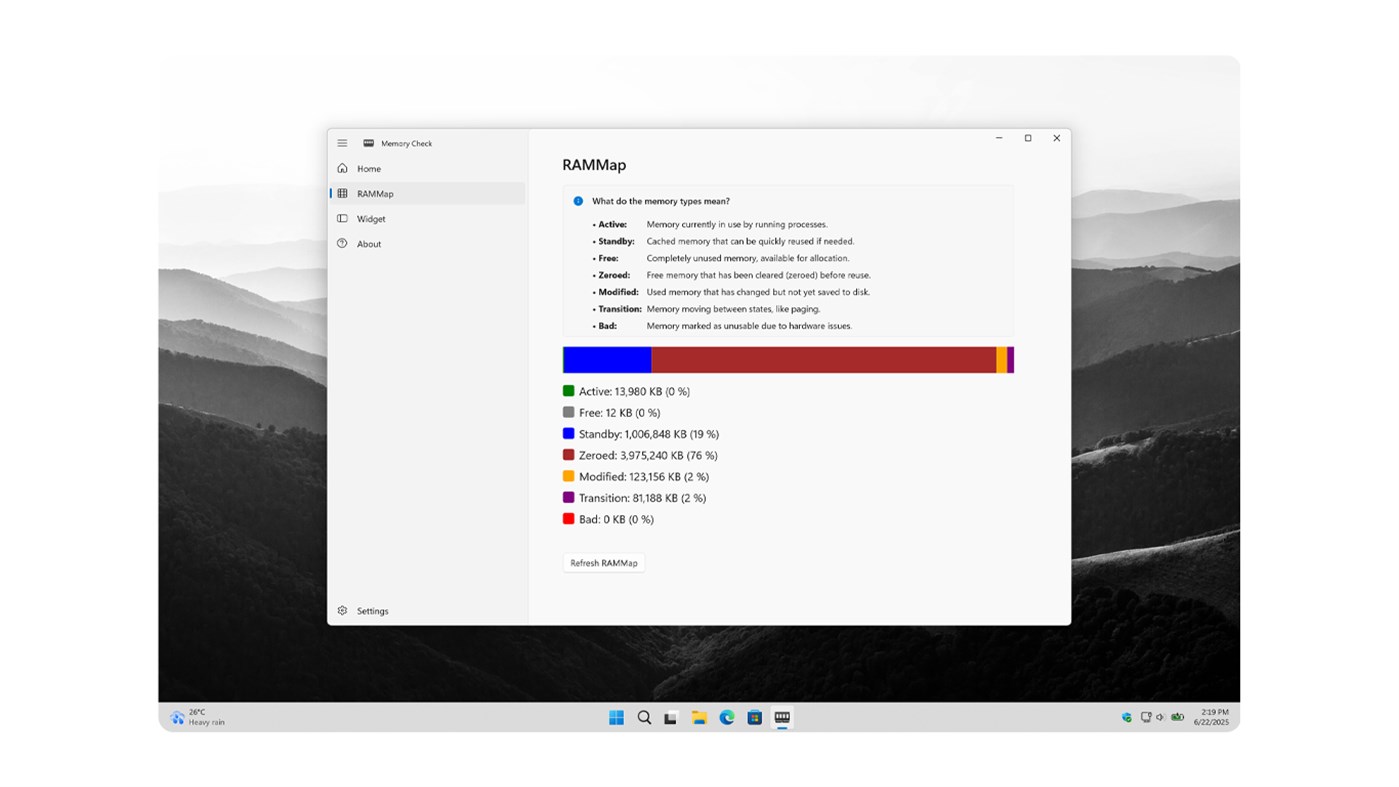This screenshot has width=1399, height=787.
Task: Click the About question mark icon
Action: point(341,243)
